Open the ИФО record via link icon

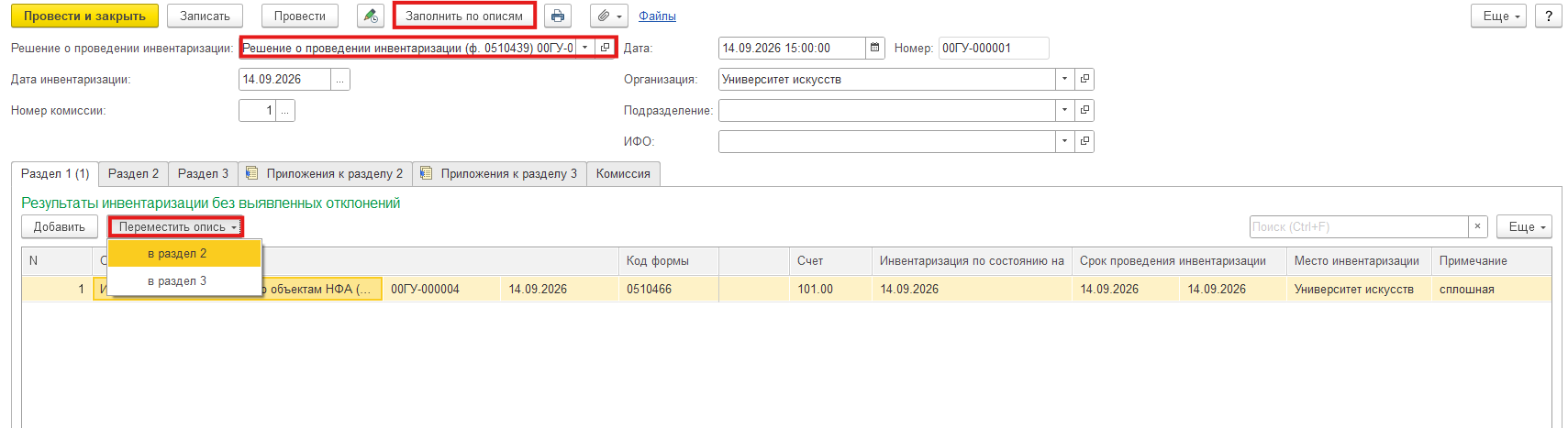pyautogui.click(x=1084, y=141)
